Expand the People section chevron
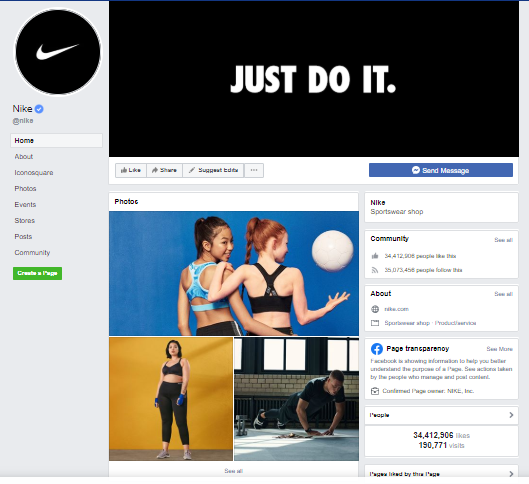 tap(511, 415)
